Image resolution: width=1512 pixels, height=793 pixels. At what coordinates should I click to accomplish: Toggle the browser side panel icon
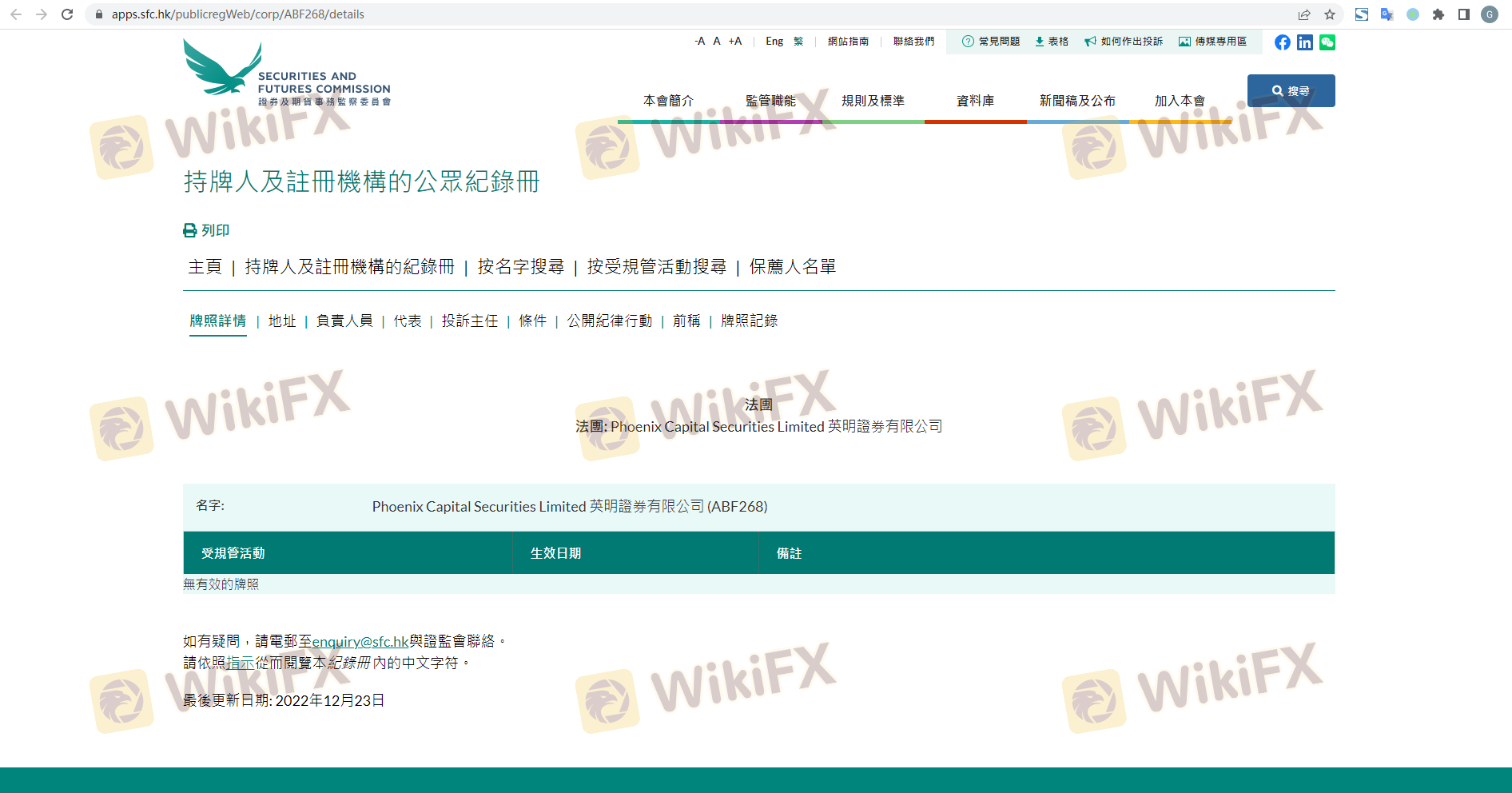1464,14
